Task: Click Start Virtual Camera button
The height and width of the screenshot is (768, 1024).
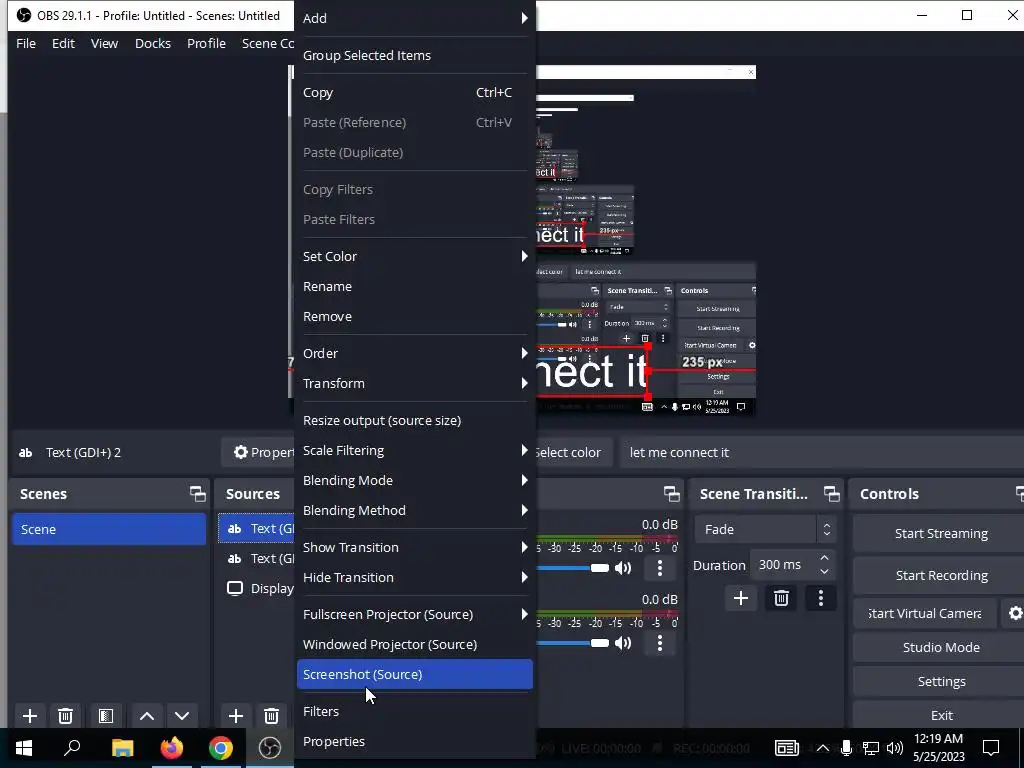Action: click(x=925, y=613)
